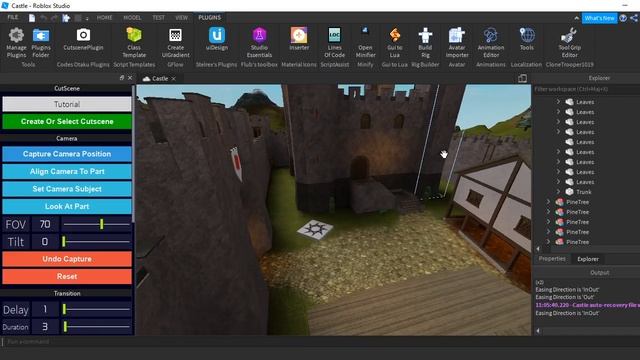Switch to the MODEL ribbon tab
The image size is (640, 360).
[x=132, y=18]
